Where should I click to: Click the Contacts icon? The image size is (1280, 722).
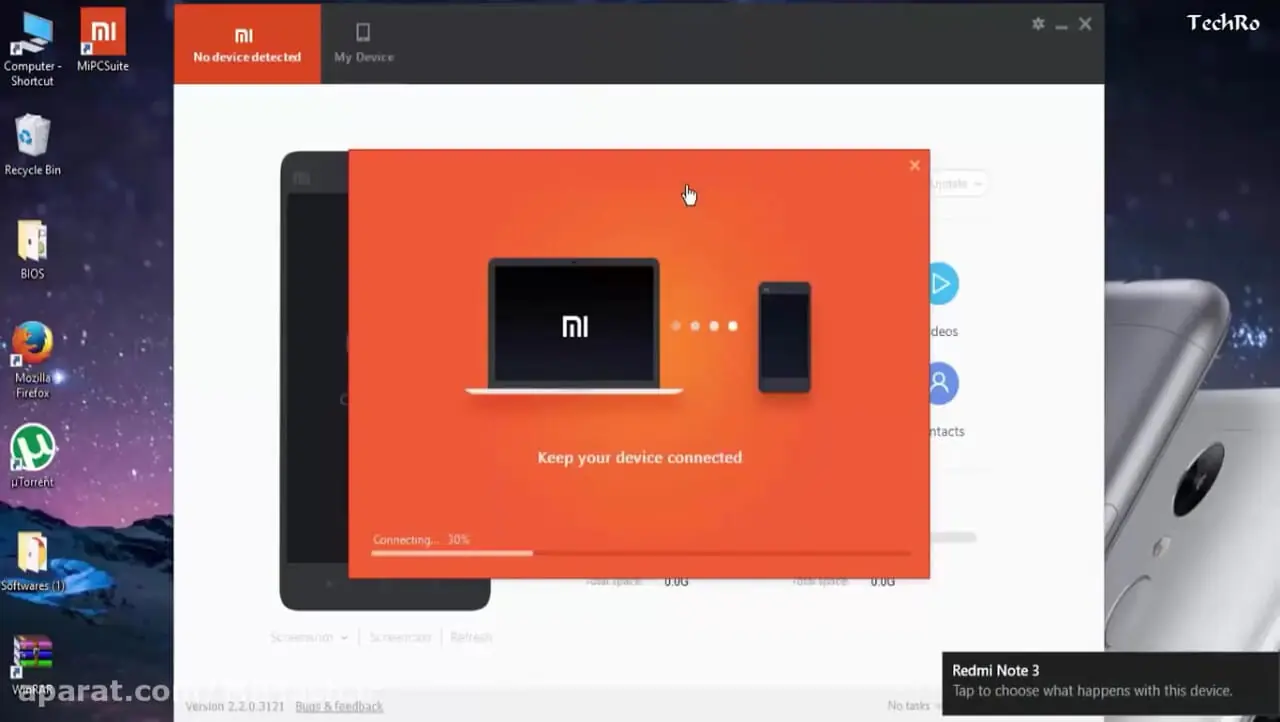[941, 384]
